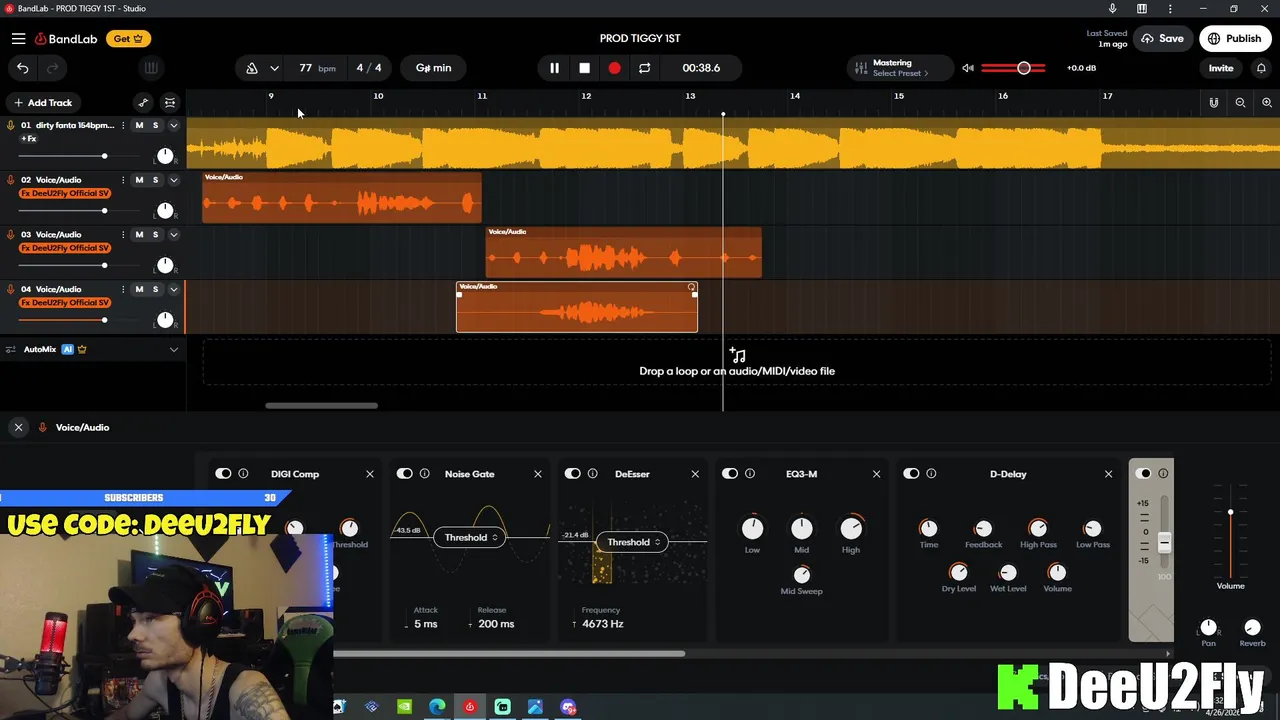1280x720 pixels.
Task: Open the G# min key selector
Action: coord(433,68)
